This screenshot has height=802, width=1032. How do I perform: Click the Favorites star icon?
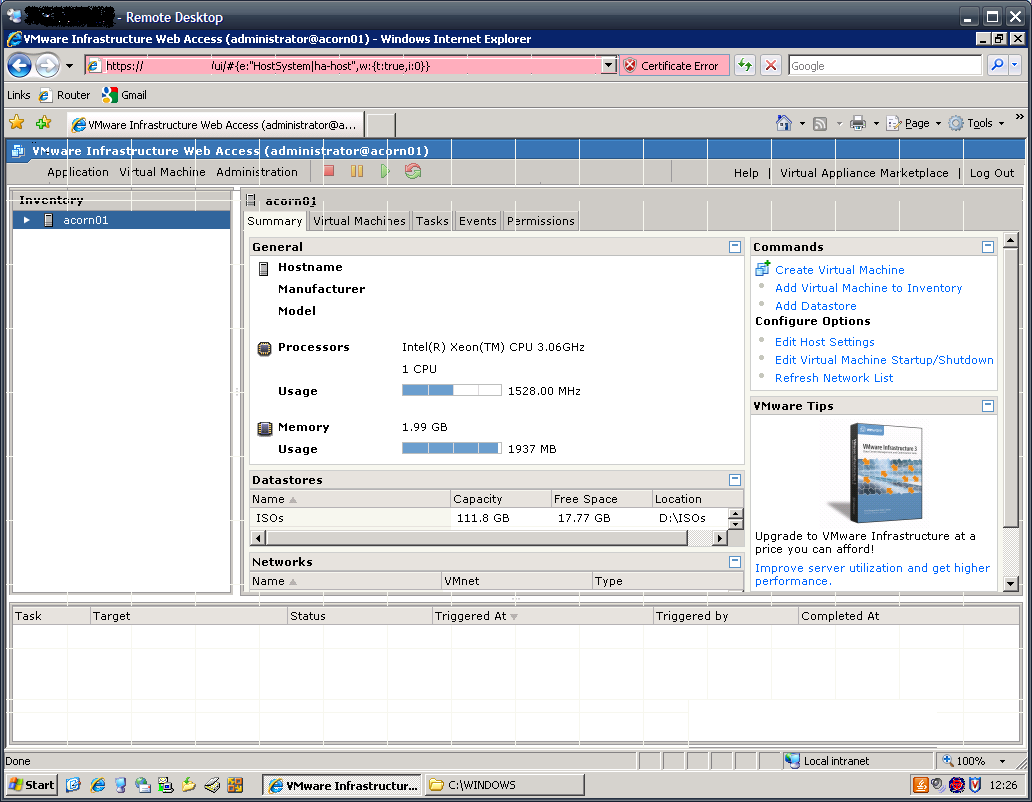16,122
